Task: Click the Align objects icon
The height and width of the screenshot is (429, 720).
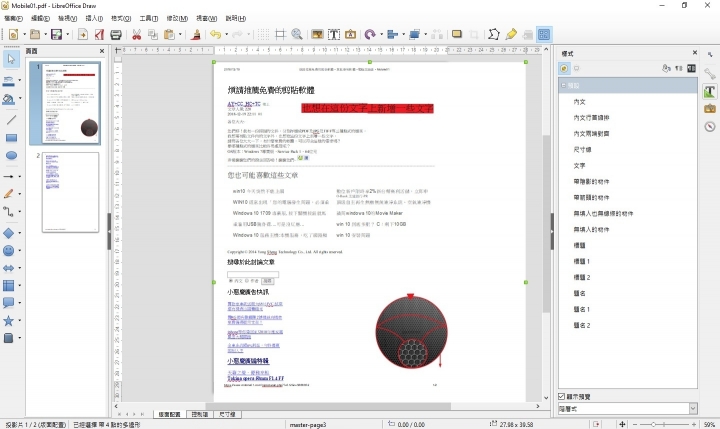Action: tap(392, 34)
